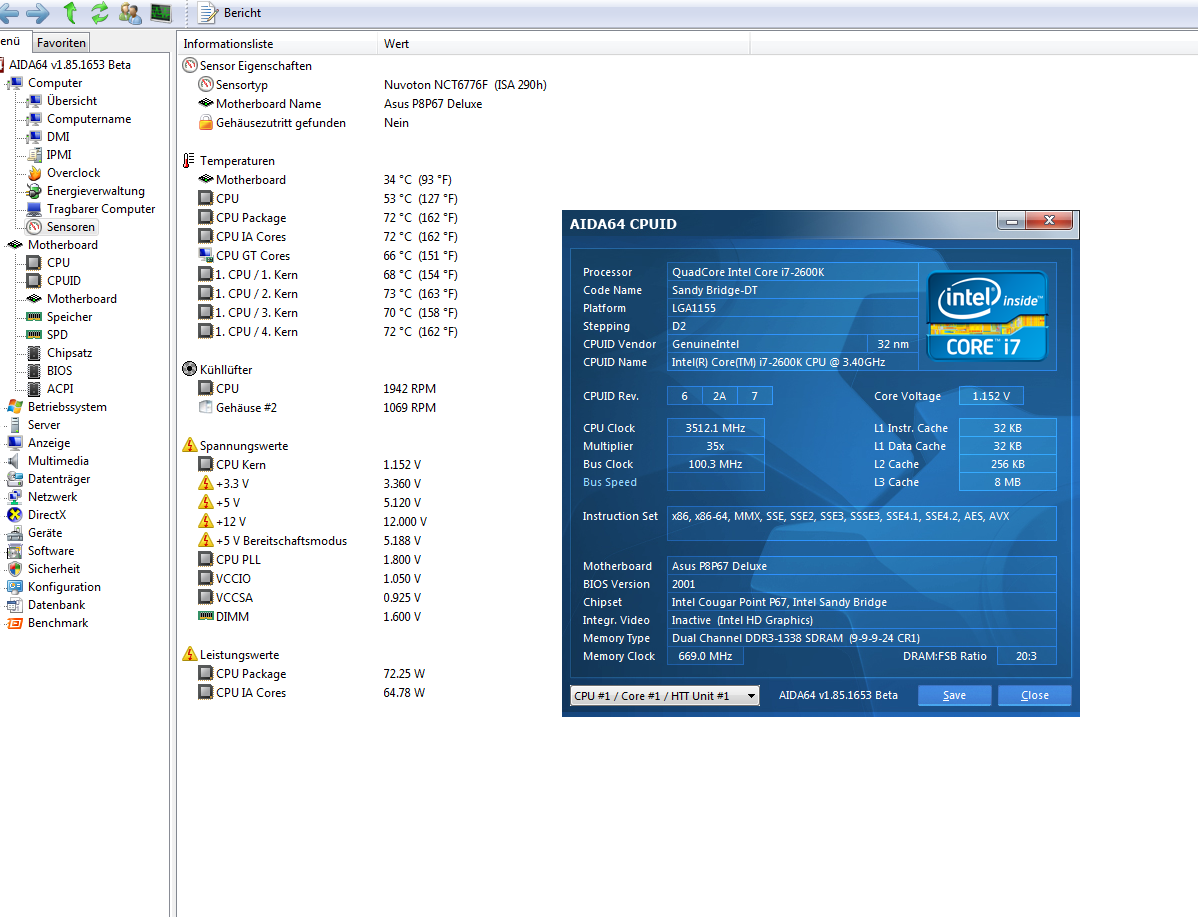Click the users icon in toolbar
The width and height of the screenshot is (1198, 917).
tap(130, 12)
